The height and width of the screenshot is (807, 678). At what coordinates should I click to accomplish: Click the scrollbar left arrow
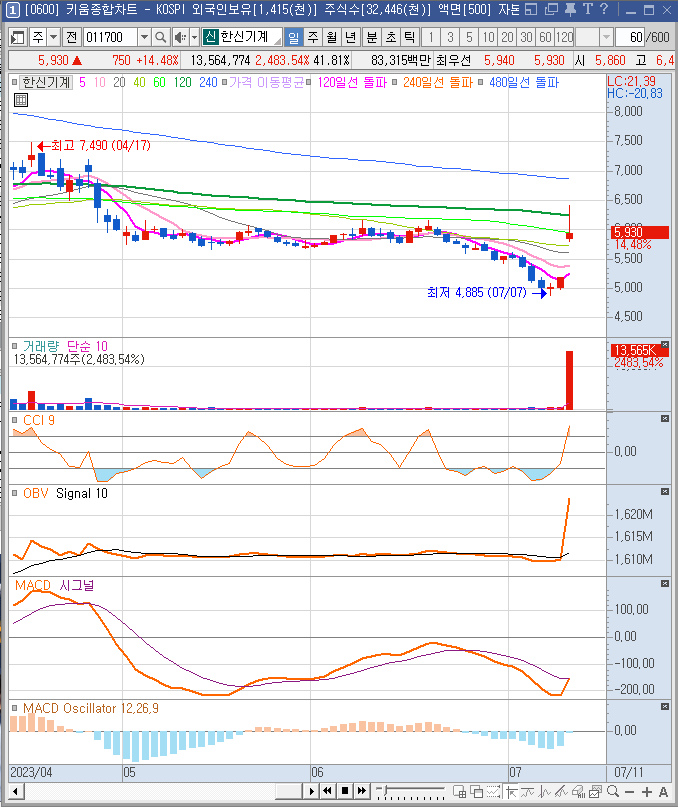click(15, 792)
